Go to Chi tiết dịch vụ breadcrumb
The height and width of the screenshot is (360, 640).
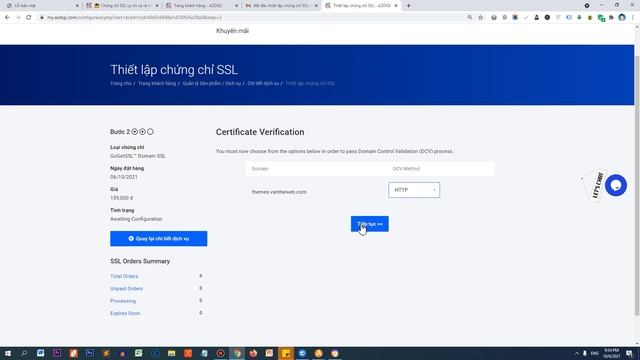coord(263,83)
